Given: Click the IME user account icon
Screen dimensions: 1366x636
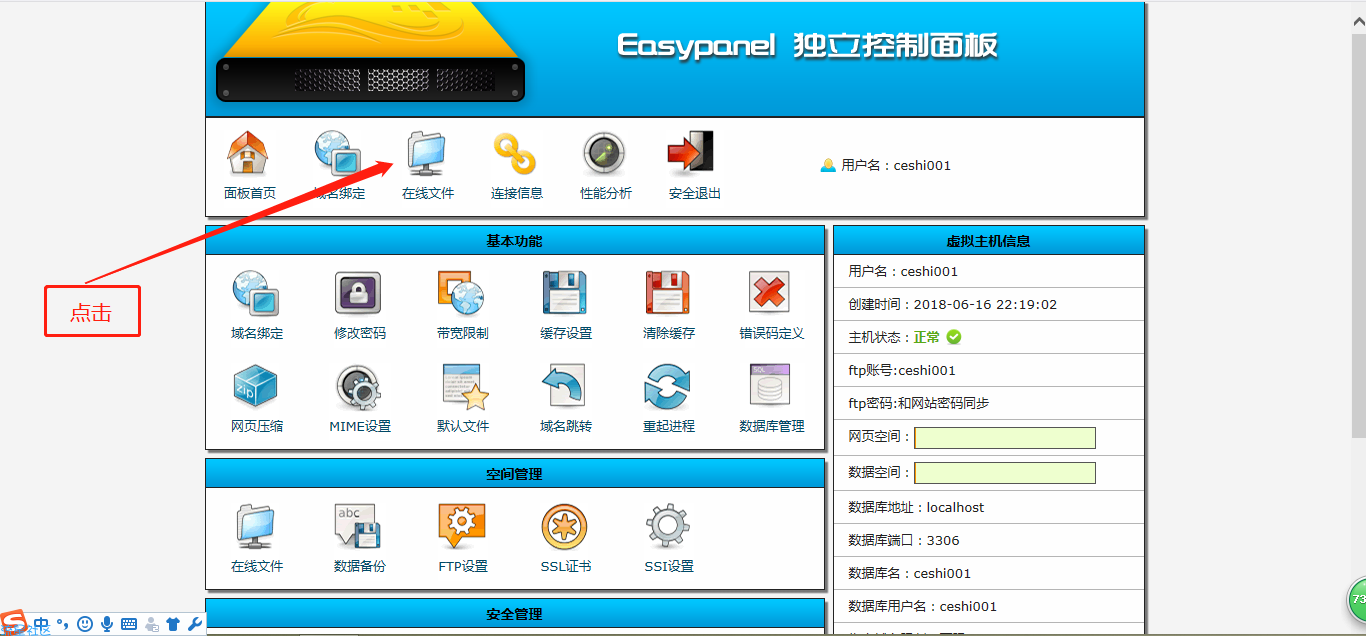Looking at the screenshot, I should tap(151, 625).
